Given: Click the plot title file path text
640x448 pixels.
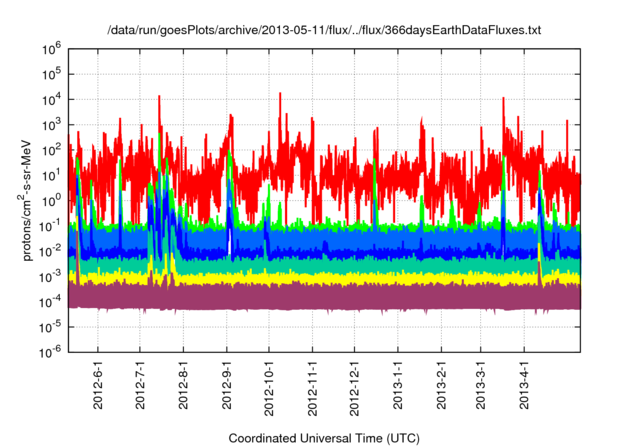Looking at the screenshot, I should 324,30.
